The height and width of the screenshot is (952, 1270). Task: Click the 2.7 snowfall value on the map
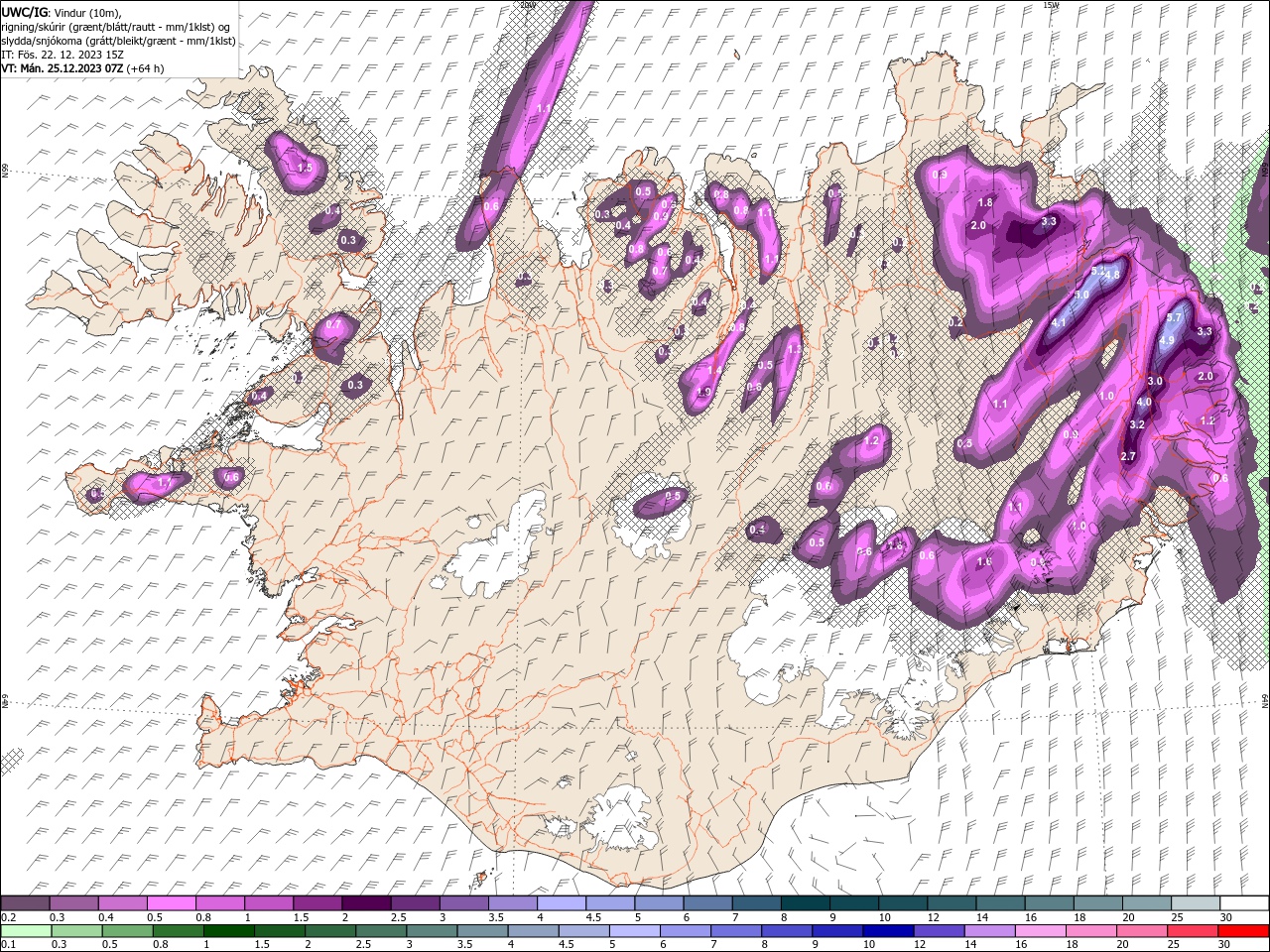pos(1128,456)
